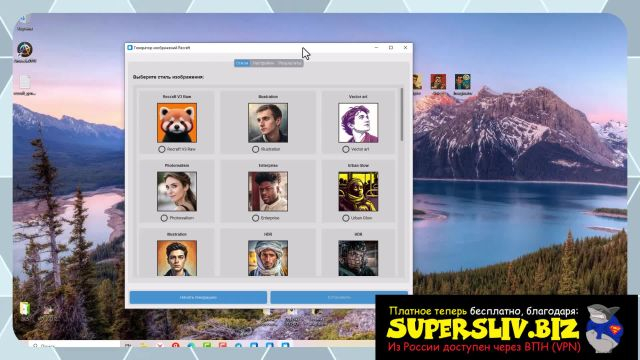Click the Стили tab

[x=242, y=63]
